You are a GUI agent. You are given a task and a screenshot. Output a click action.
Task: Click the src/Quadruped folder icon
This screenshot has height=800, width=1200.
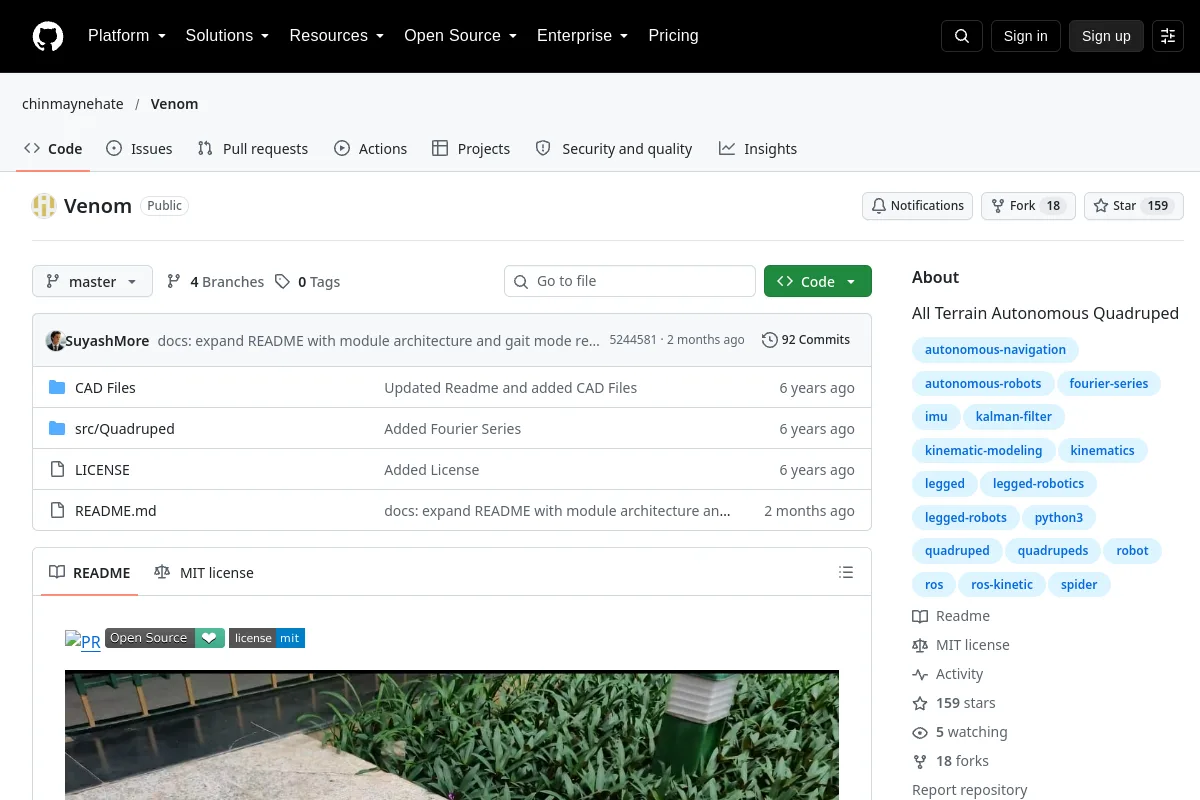click(x=57, y=429)
